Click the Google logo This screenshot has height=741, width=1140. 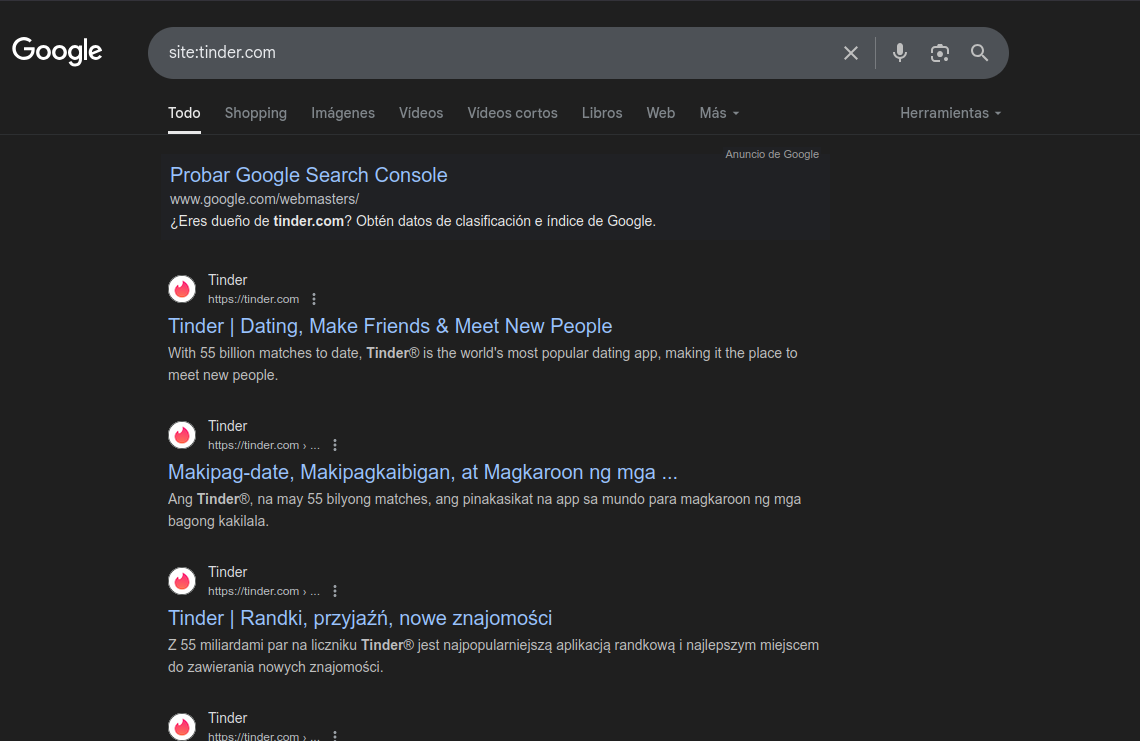(57, 51)
